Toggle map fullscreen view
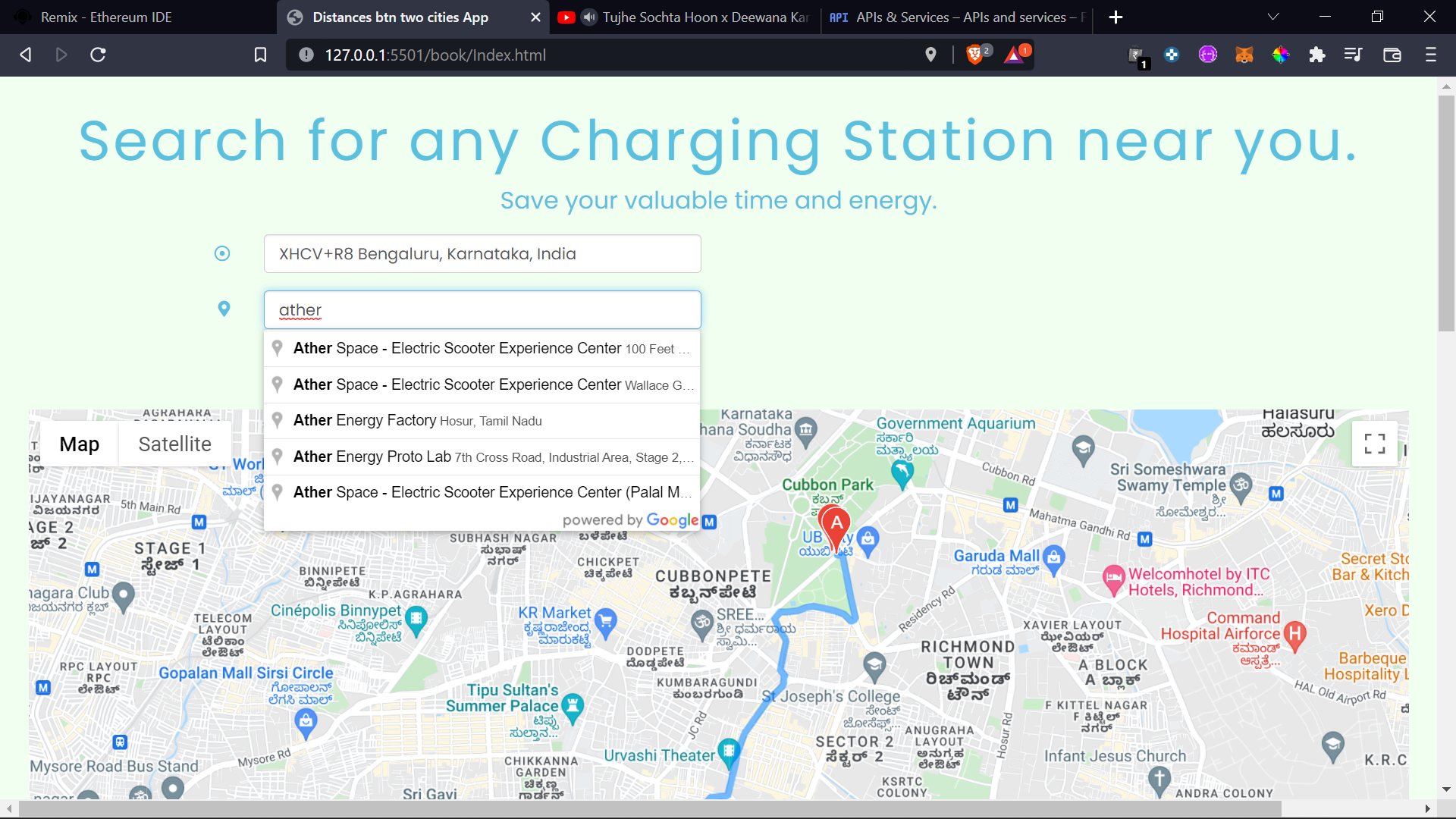 click(1374, 444)
